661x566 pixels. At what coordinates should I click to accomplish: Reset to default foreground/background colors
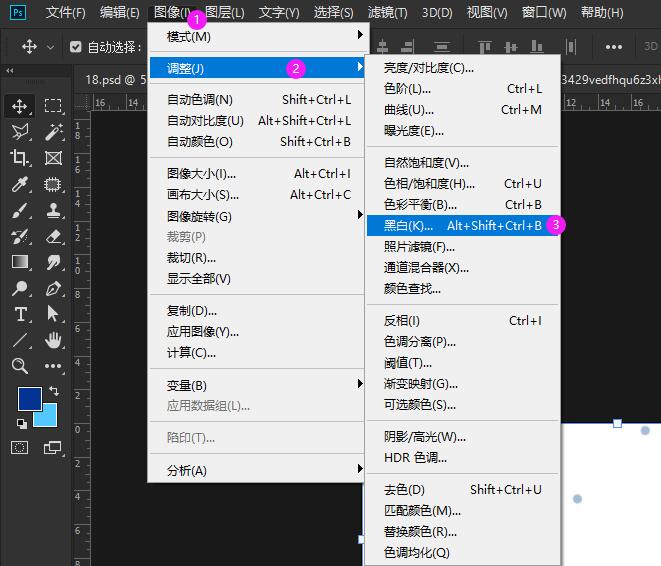21,423
